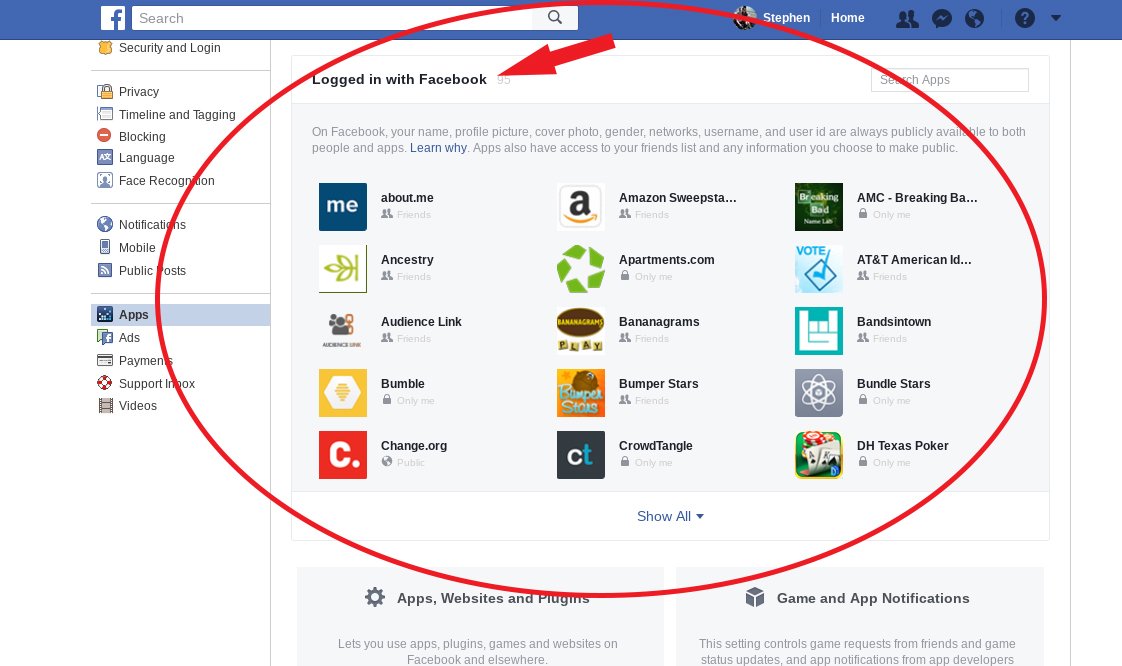Image resolution: width=1122 pixels, height=666 pixels.
Task: Open the DH Texas Poker name link
Action: pos(902,446)
